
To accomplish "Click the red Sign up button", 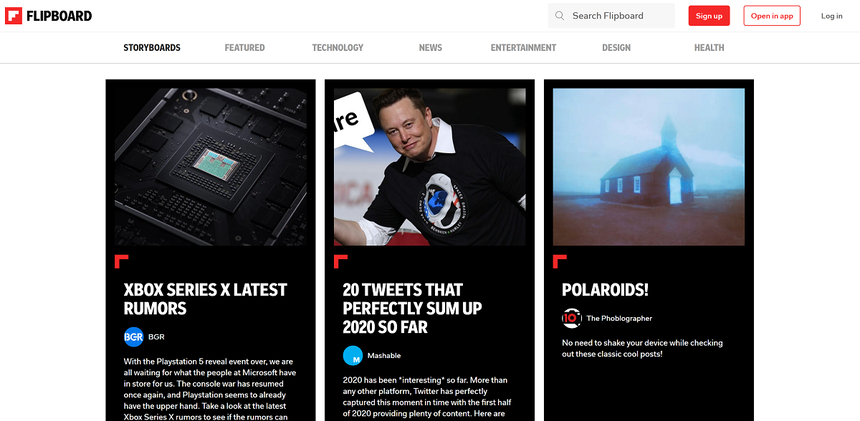I will click(709, 16).
